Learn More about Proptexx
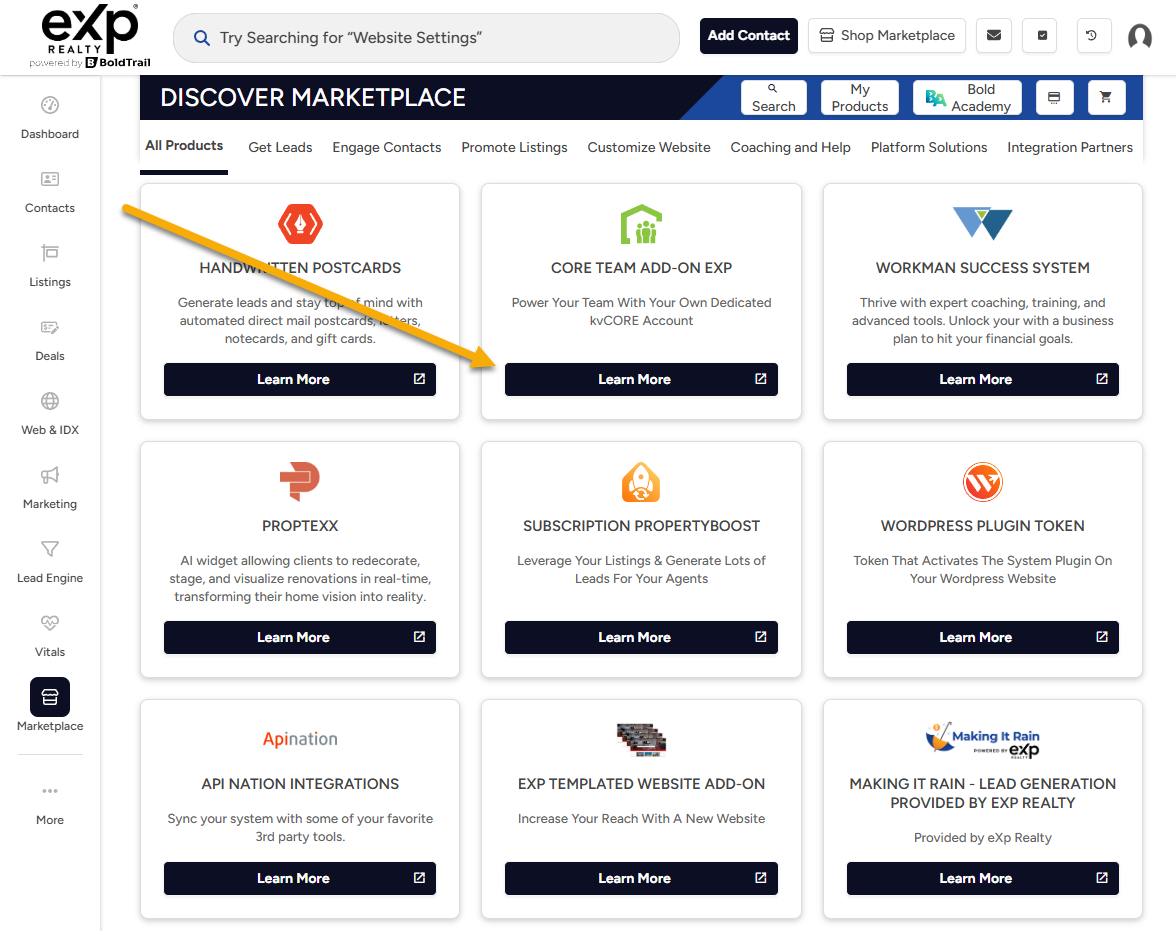Viewport: 1176px width, 931px height. pyautogui.click(x=299, y=638)
